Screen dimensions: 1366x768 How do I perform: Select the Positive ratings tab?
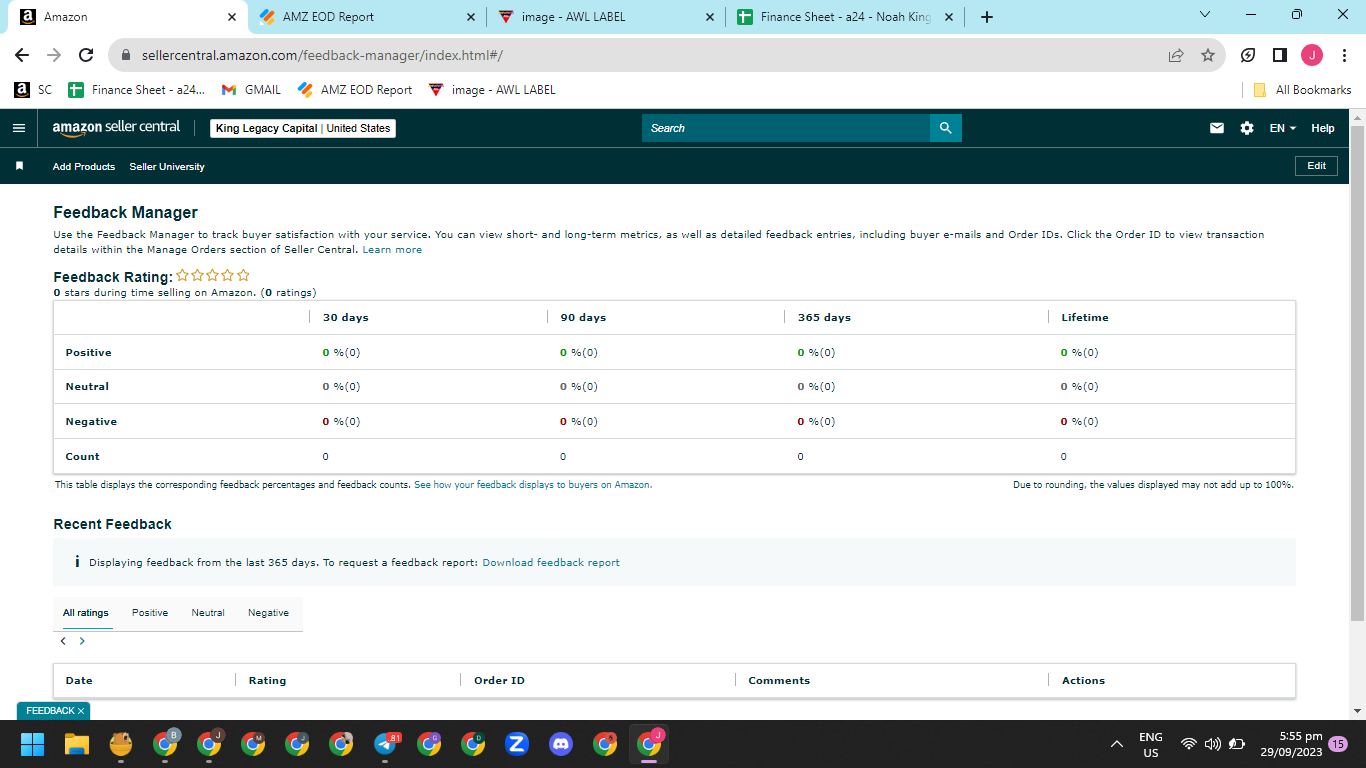[x=150, y=613]
